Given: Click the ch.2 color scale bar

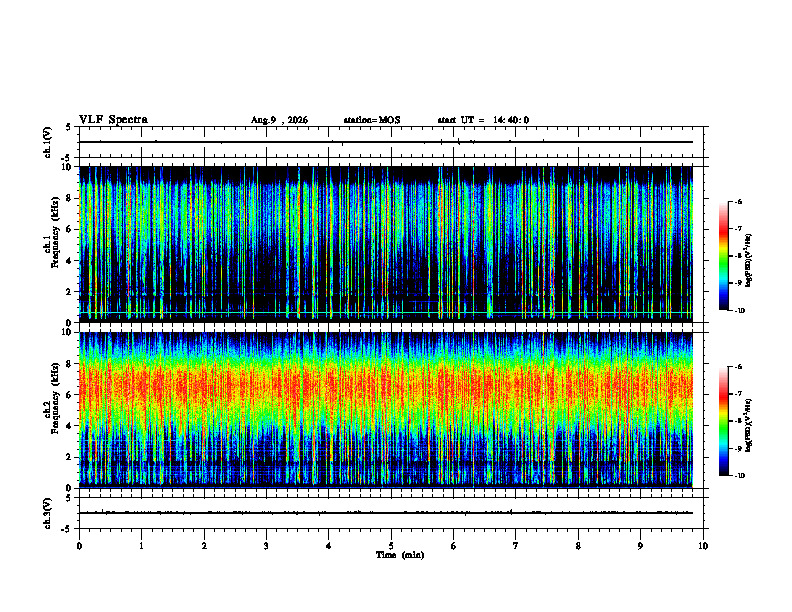Looking at the screenshot, I should point(724,421).
